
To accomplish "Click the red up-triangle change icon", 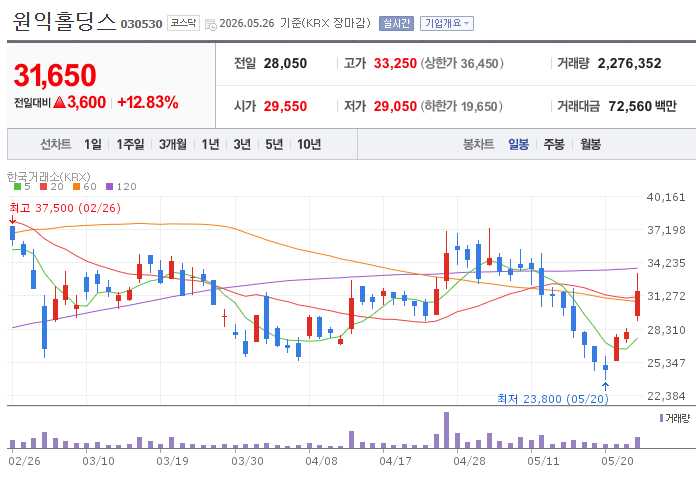I will (59, 103).
